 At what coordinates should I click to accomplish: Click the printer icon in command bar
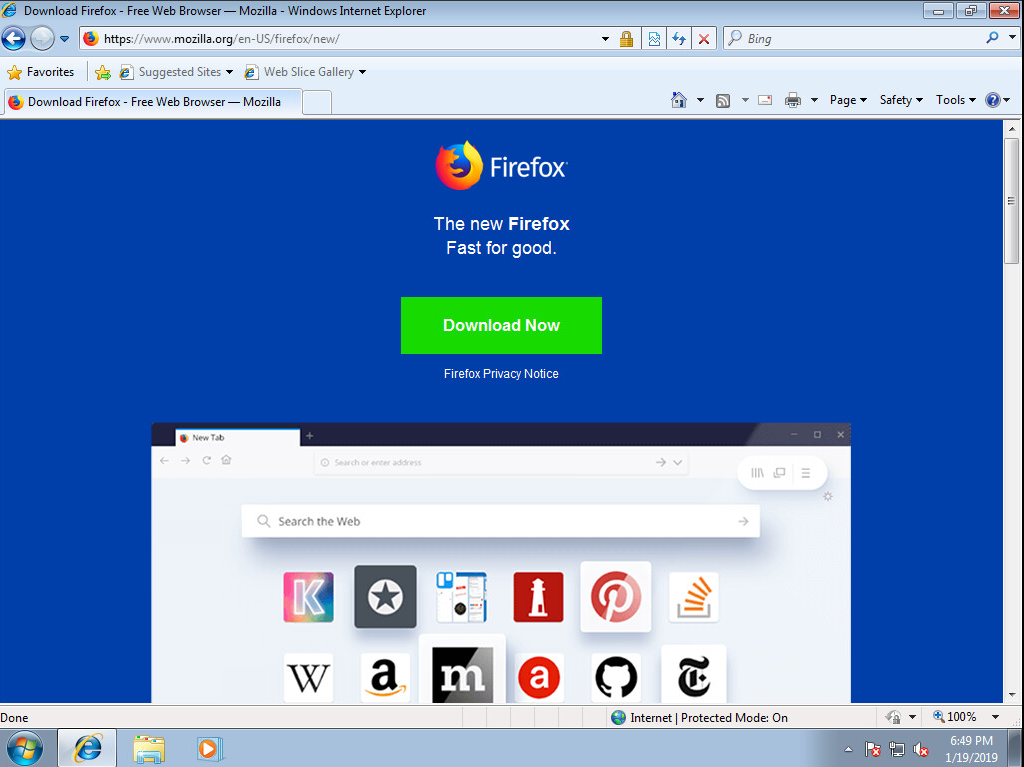[793, 100]
